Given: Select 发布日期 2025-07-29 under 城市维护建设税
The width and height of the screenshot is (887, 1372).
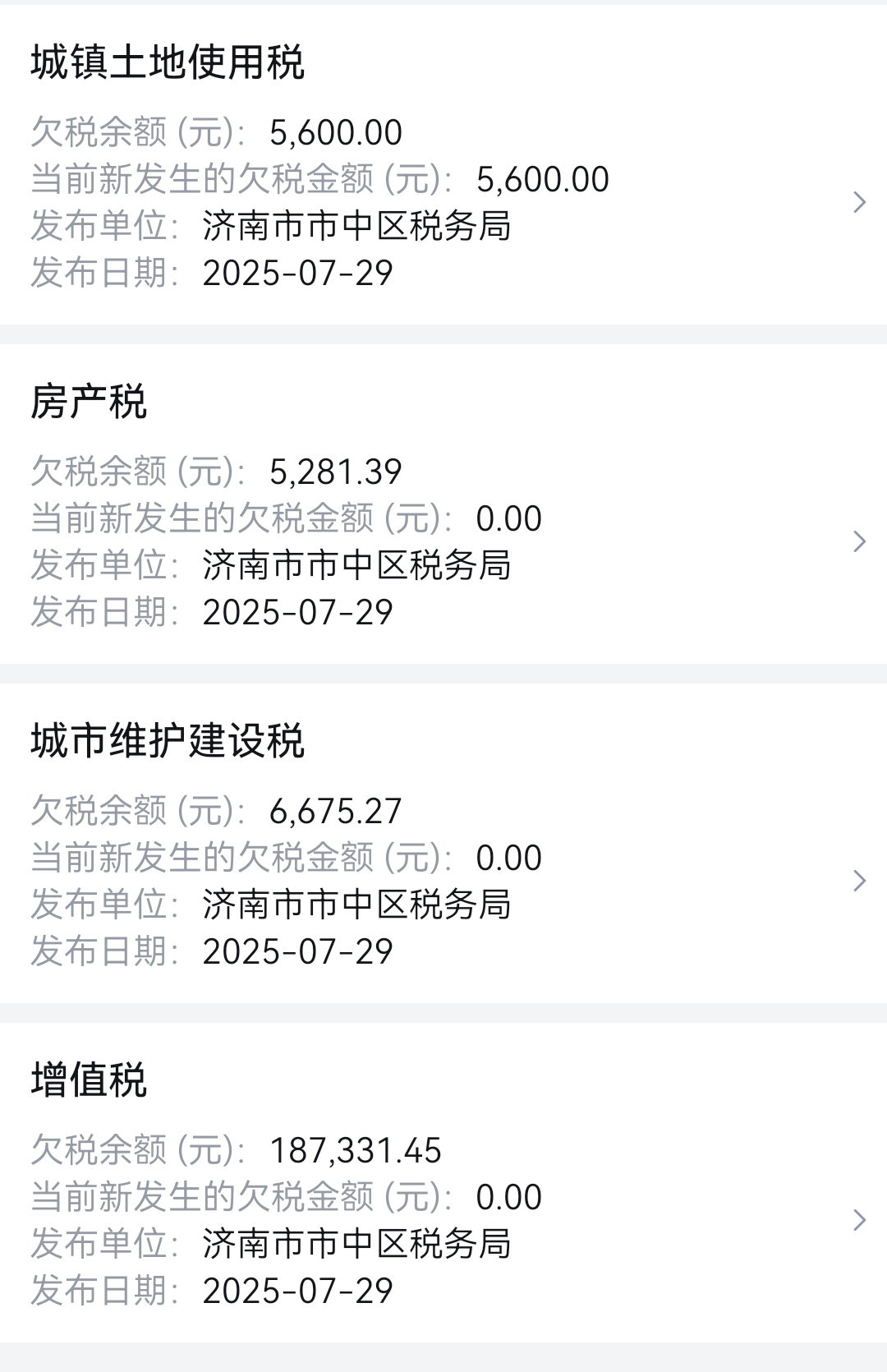Looking at the screenshot, I should pos(298,951).
